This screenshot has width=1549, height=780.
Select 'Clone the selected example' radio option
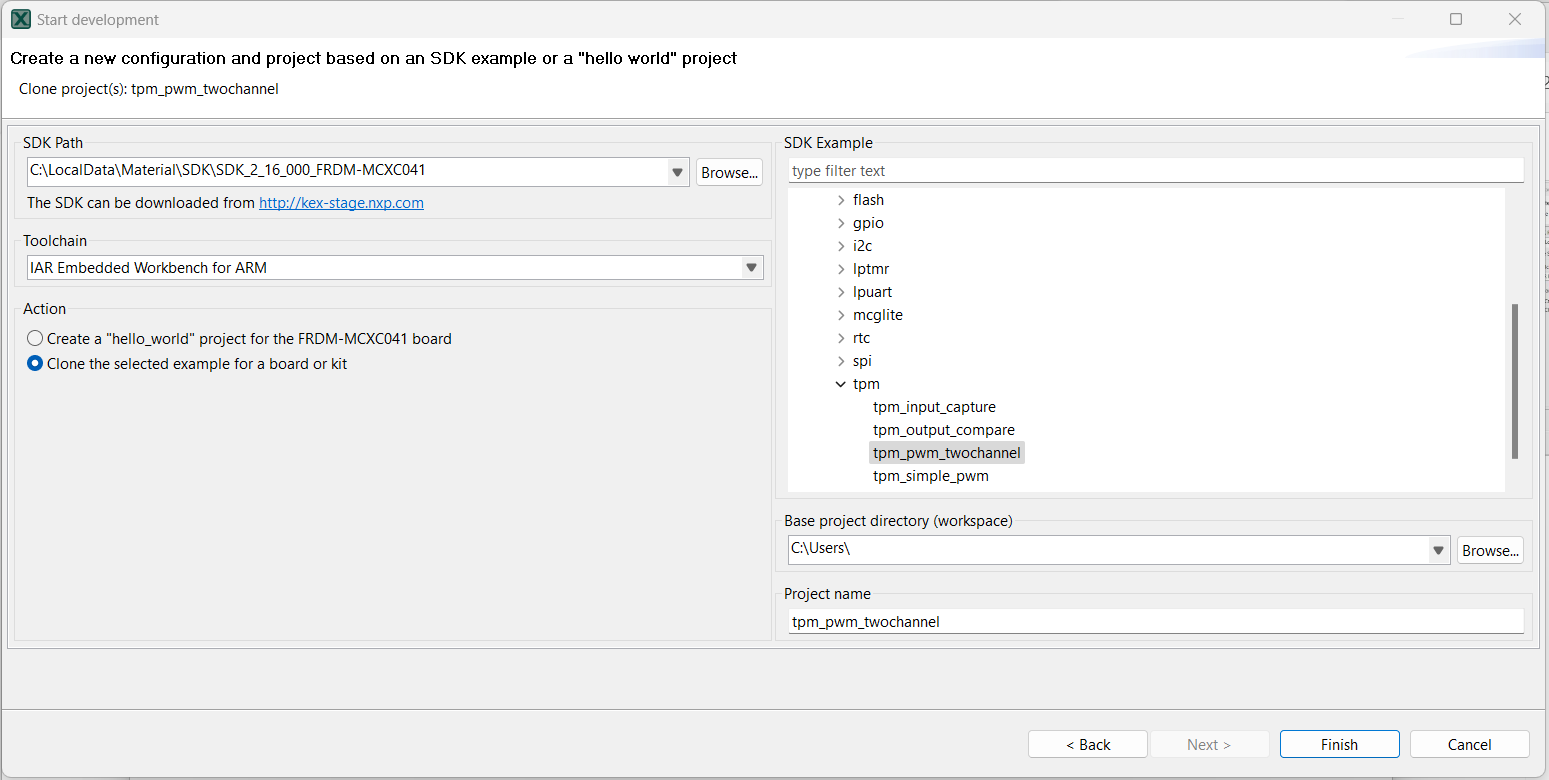pos(35,364)
